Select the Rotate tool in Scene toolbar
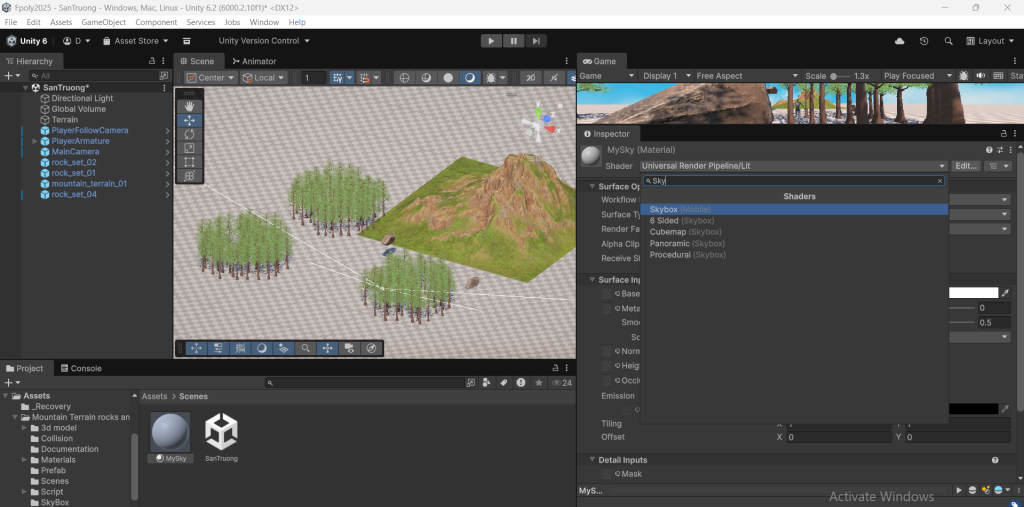The image size is (1024, 507). coord(190,134)
